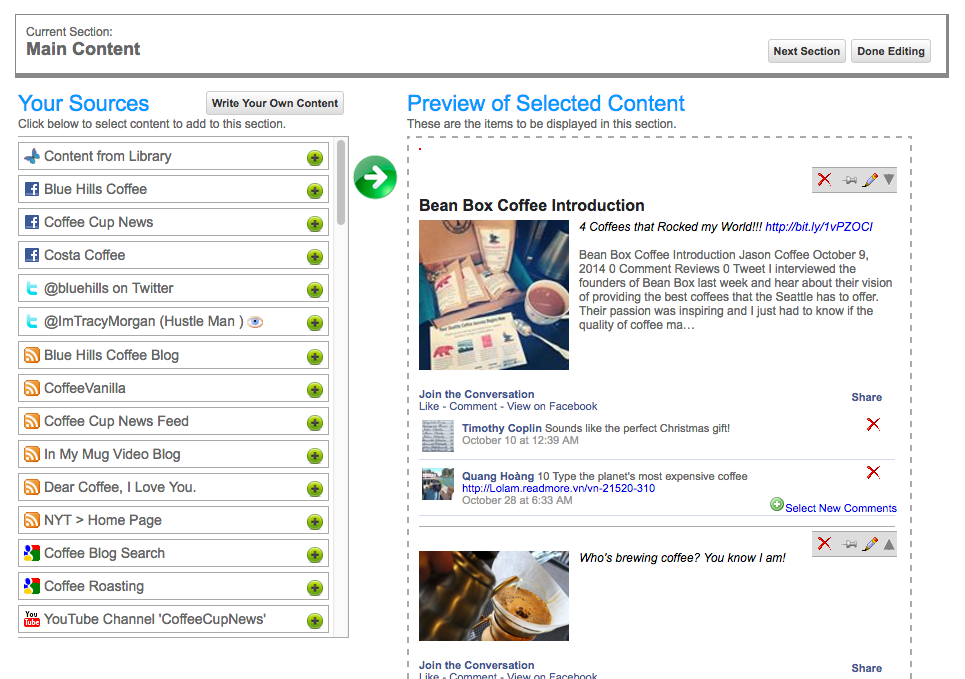This screenshot has width=965, height=679.
Task: Pin the brewing coffee item
Action: click(x=849, y=544)
